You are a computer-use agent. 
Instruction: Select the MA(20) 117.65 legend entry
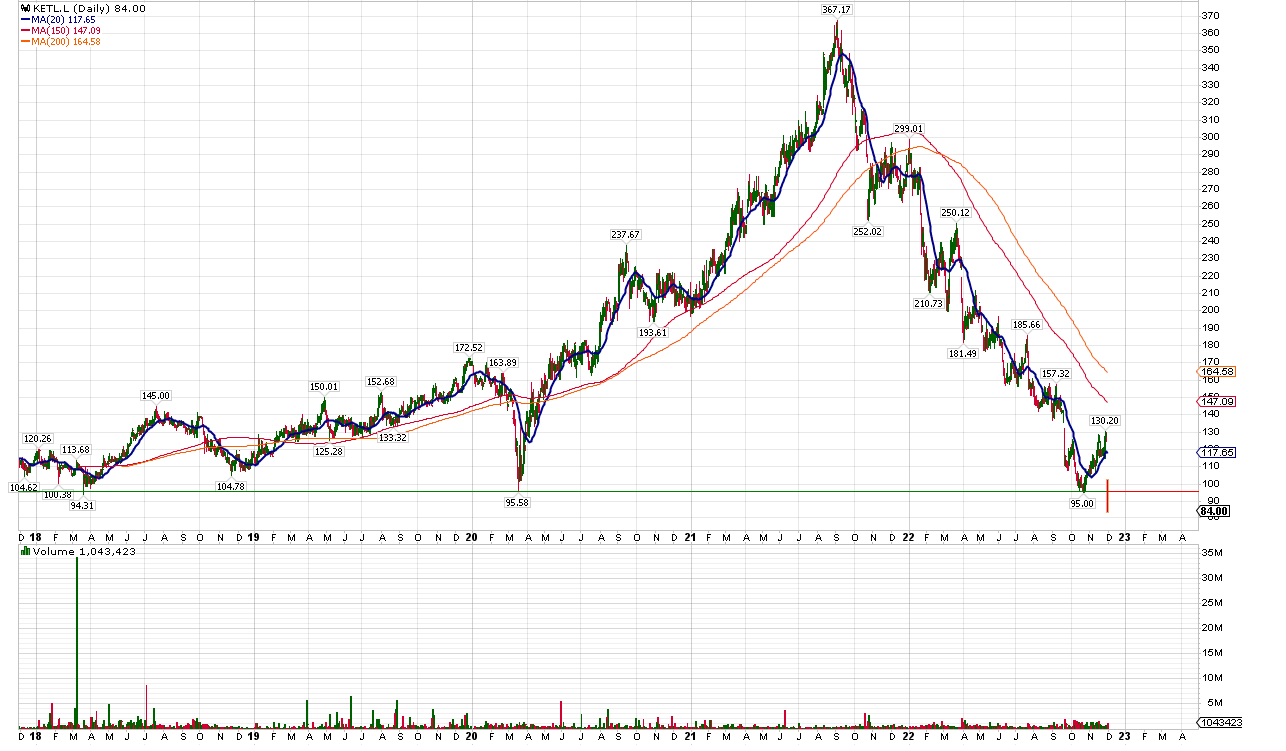[57, 20]
